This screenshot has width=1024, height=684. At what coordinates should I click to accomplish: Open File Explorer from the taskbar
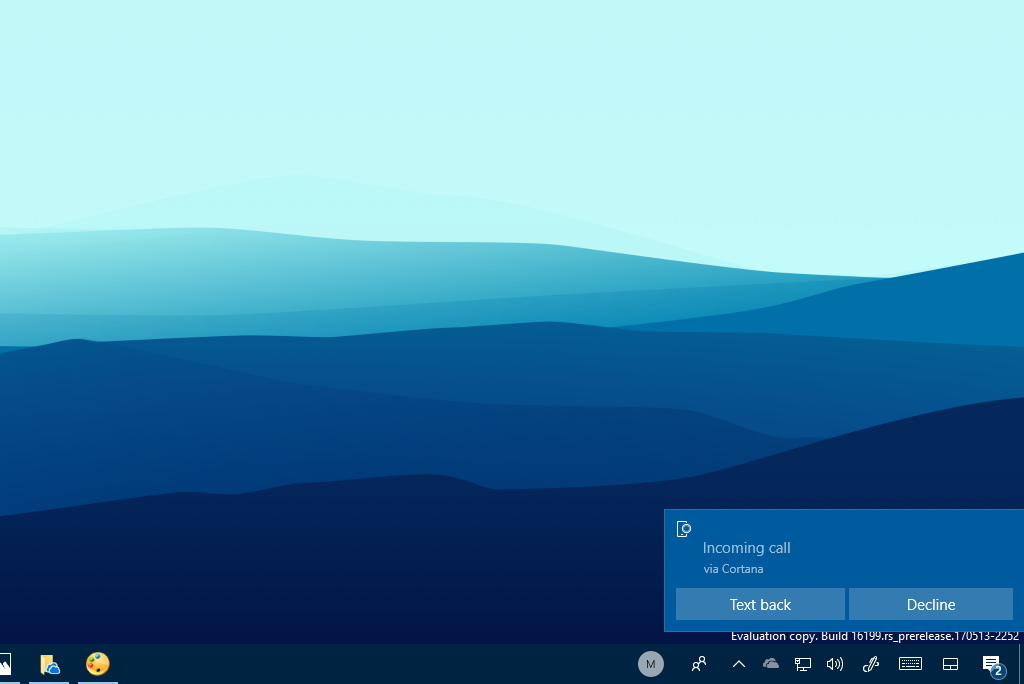click(49, 664)
